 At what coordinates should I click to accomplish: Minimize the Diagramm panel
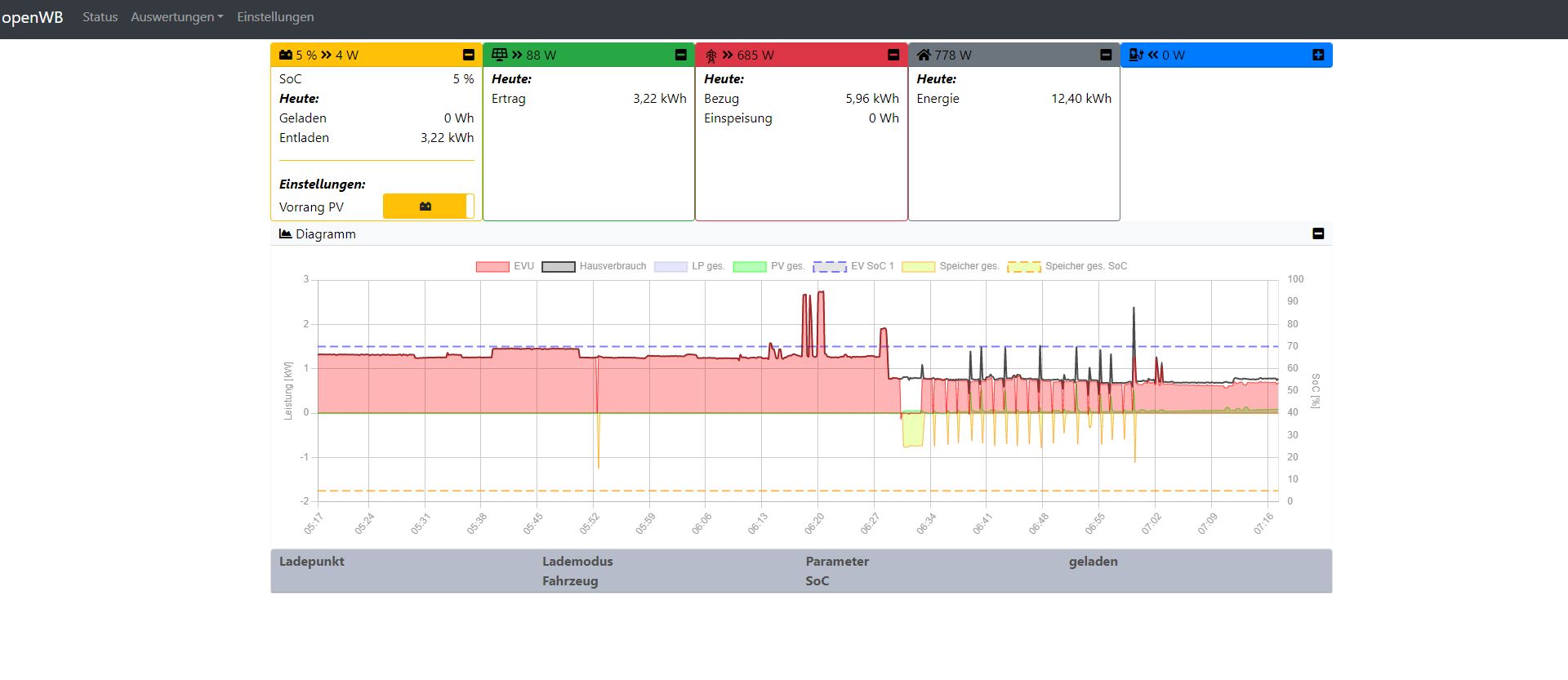[1317, 233]
